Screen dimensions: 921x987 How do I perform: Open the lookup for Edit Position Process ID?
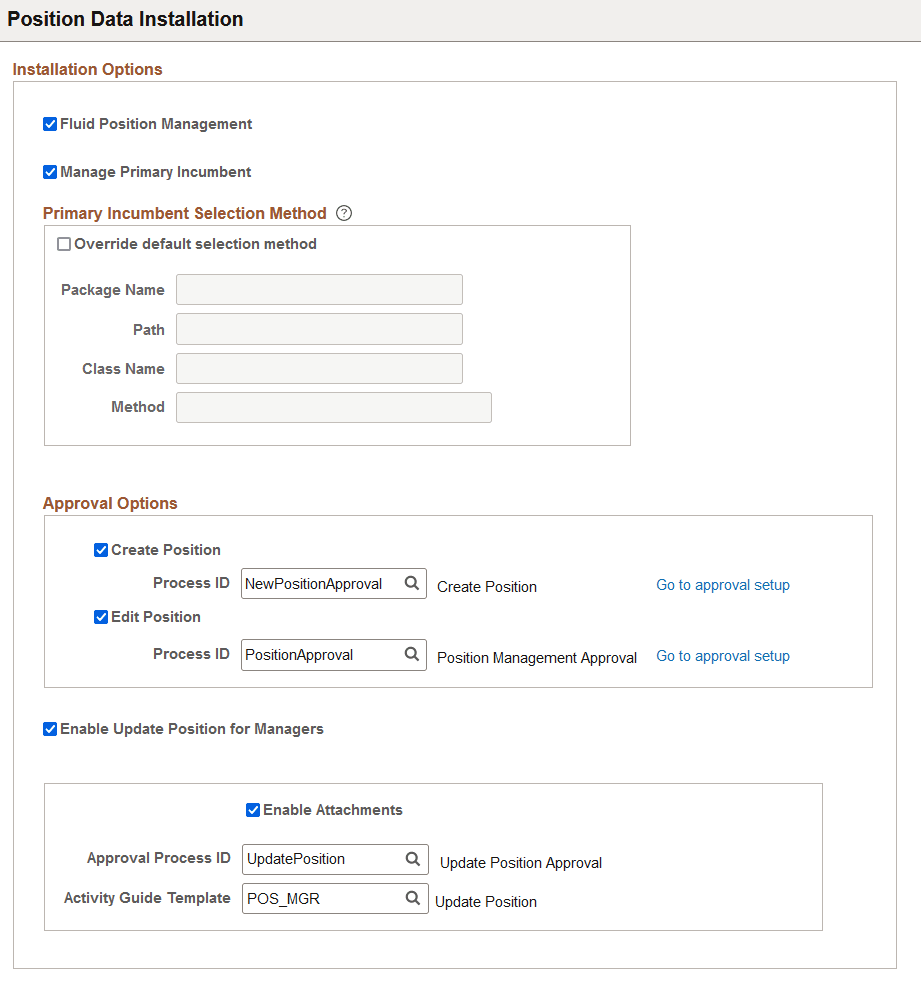tap(412, 654)
